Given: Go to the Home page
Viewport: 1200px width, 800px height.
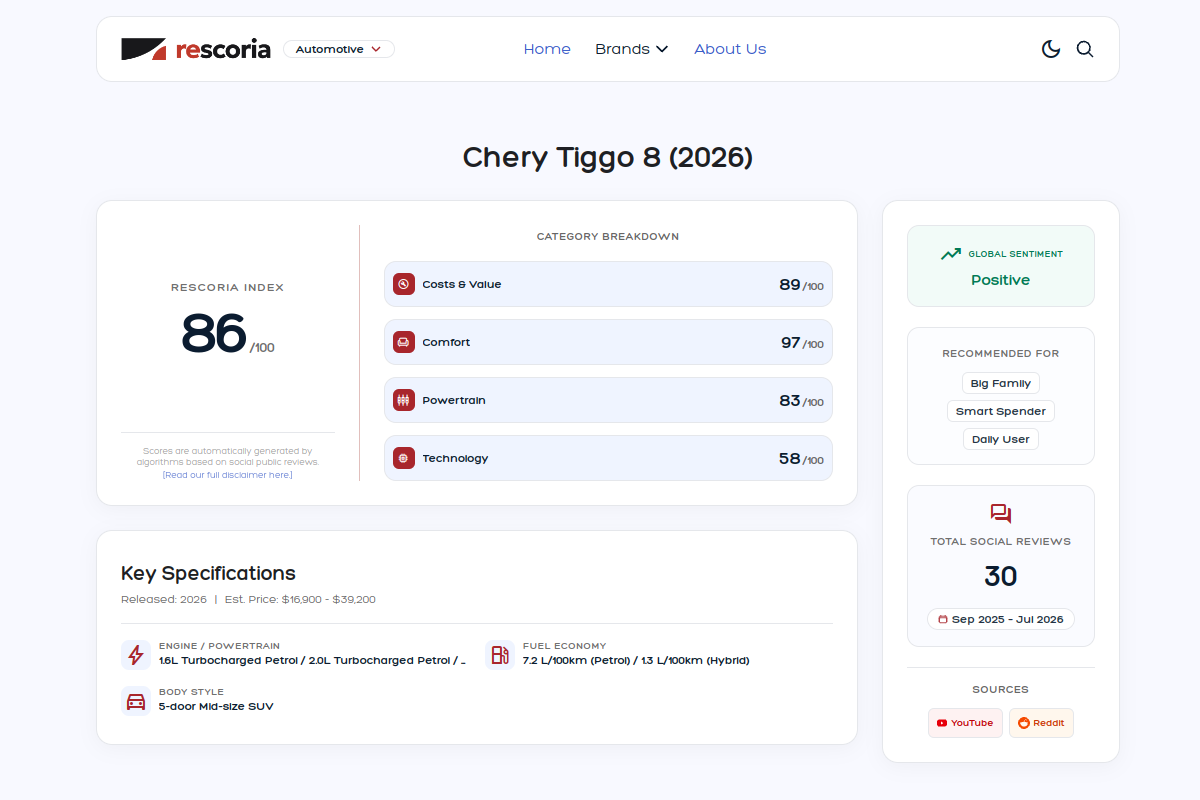Looking at the screenshot, I should click(547, 49).
